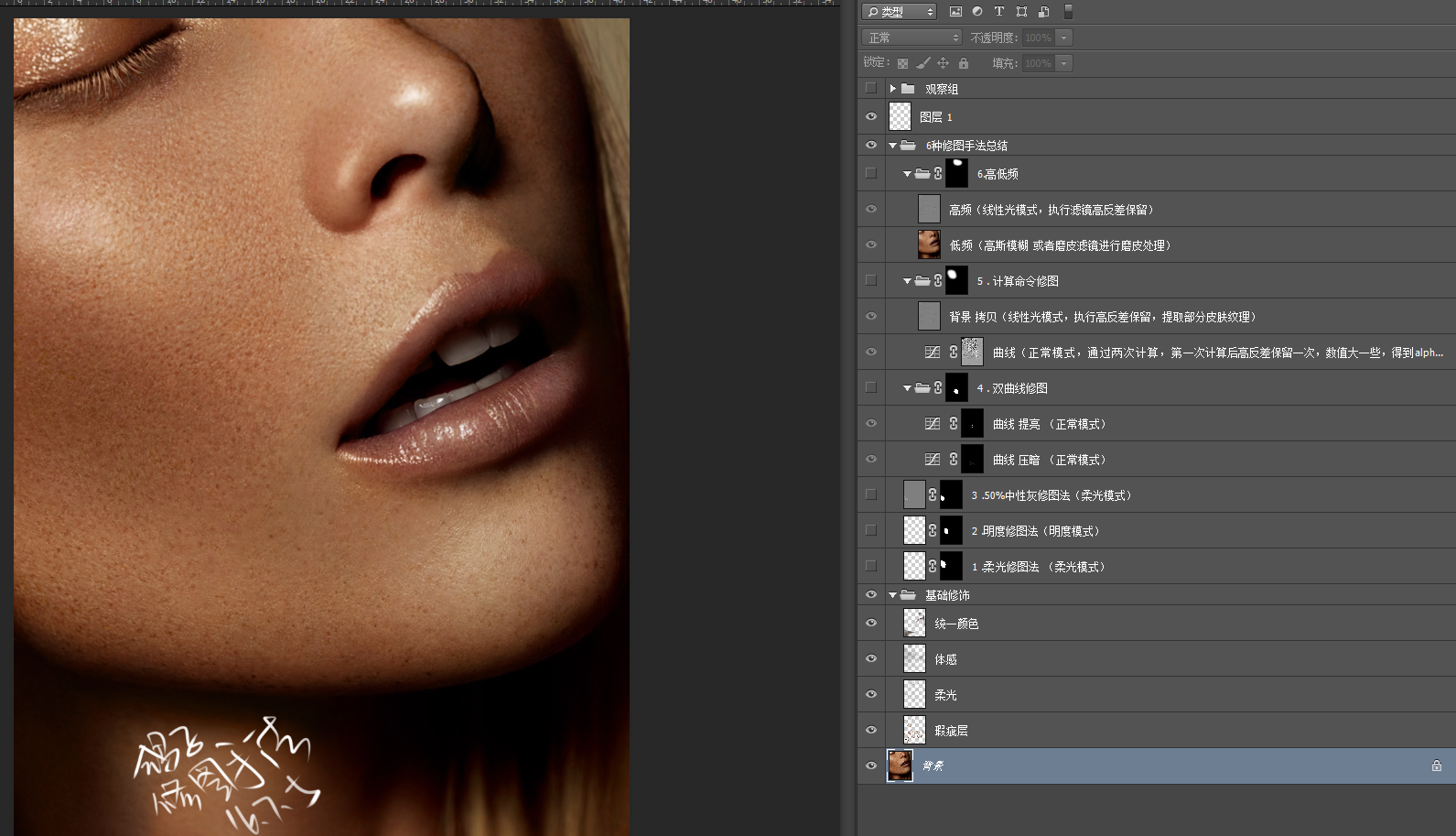Select the 瑕疵层 layer
1456x836 pixels.
(951, 731)
